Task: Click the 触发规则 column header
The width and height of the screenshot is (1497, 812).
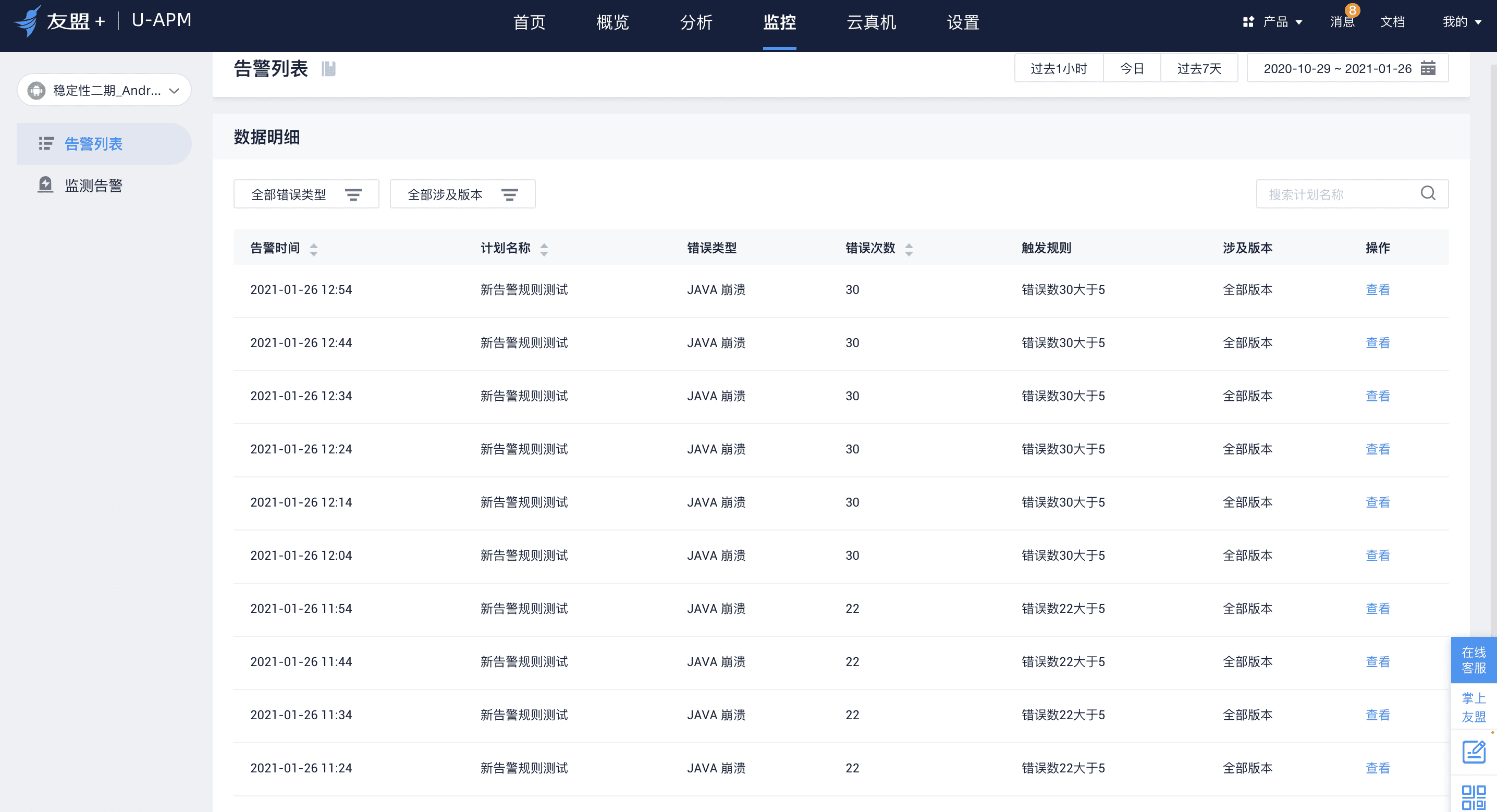Action: pos(1046,248)
